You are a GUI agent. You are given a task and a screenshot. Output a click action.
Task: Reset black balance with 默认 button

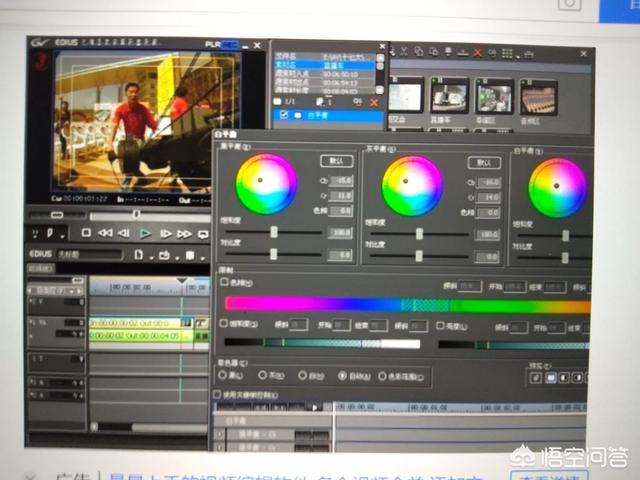pos(337,161)
